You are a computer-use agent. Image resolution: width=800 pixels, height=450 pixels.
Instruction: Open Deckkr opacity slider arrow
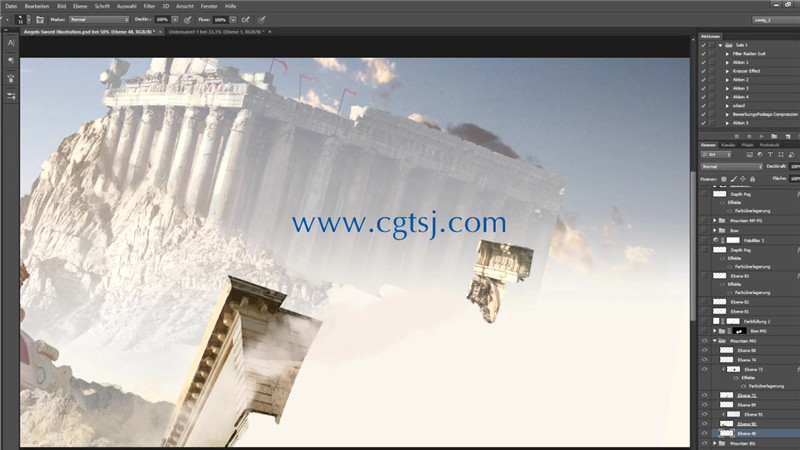pos(175,19)
